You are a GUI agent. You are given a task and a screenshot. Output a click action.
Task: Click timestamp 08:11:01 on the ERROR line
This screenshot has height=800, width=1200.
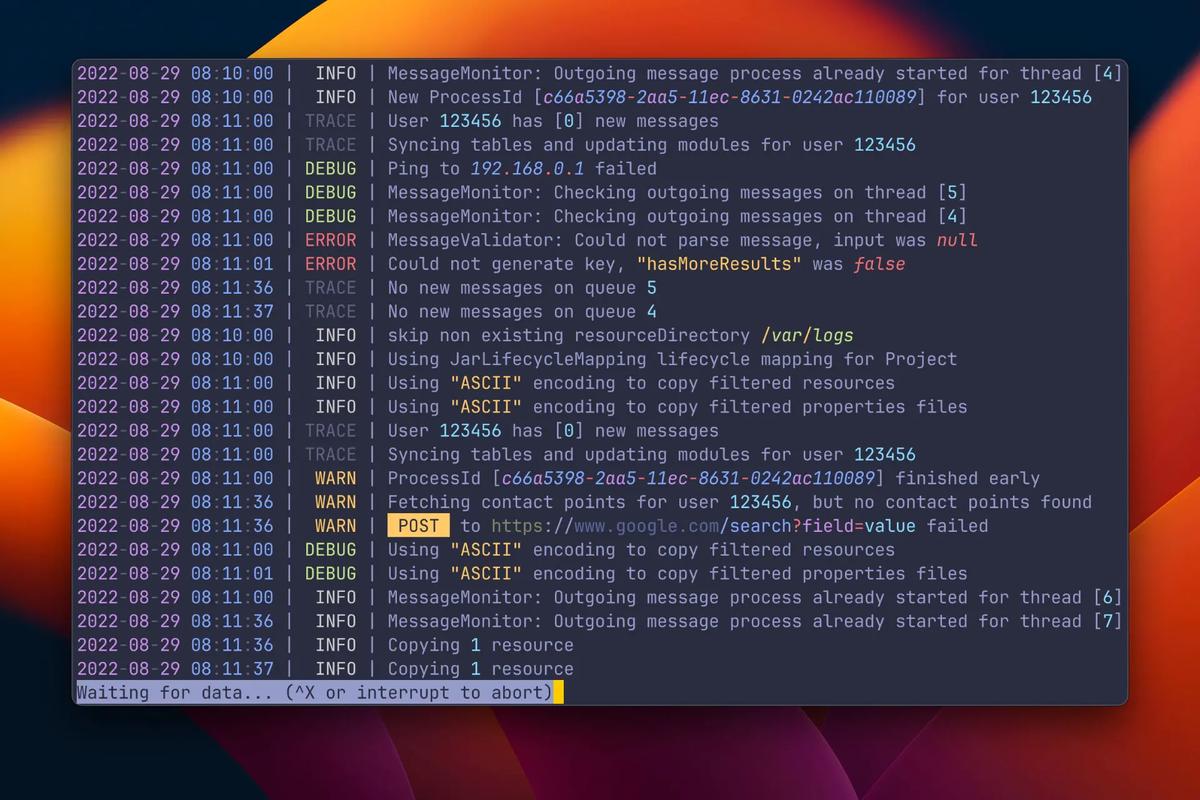(x=232, y=264)
